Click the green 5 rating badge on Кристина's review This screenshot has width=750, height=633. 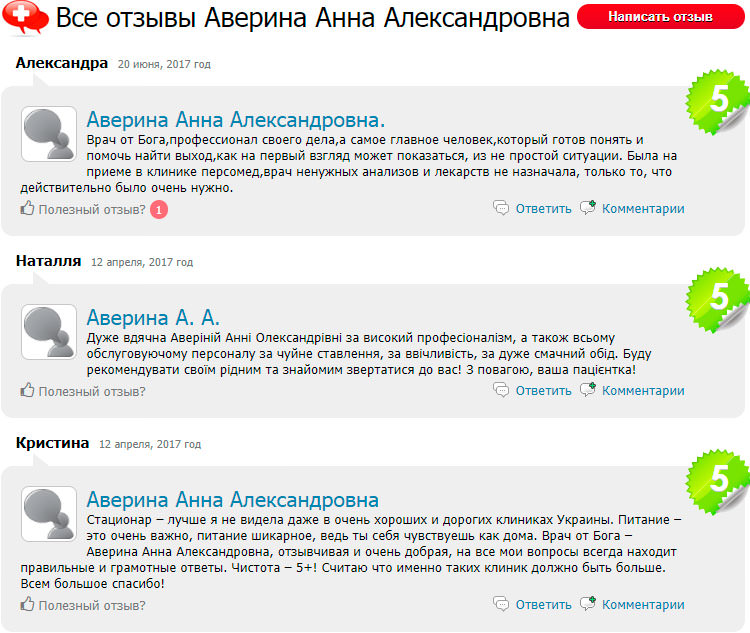(718, 481)
